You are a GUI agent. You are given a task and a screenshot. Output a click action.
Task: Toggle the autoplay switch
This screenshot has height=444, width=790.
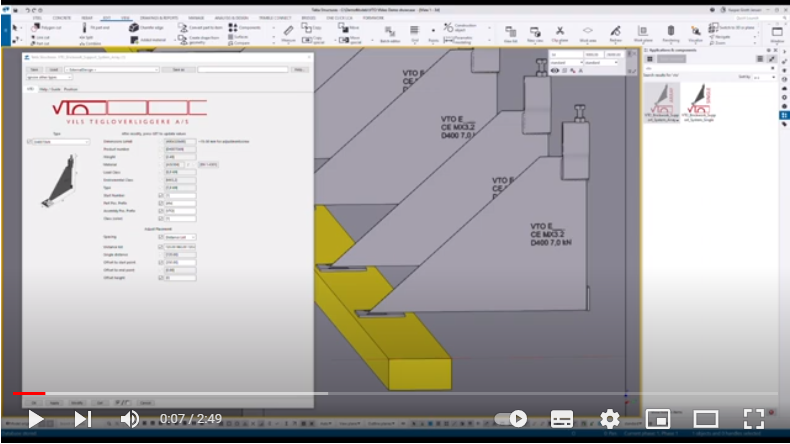(511, 419)
